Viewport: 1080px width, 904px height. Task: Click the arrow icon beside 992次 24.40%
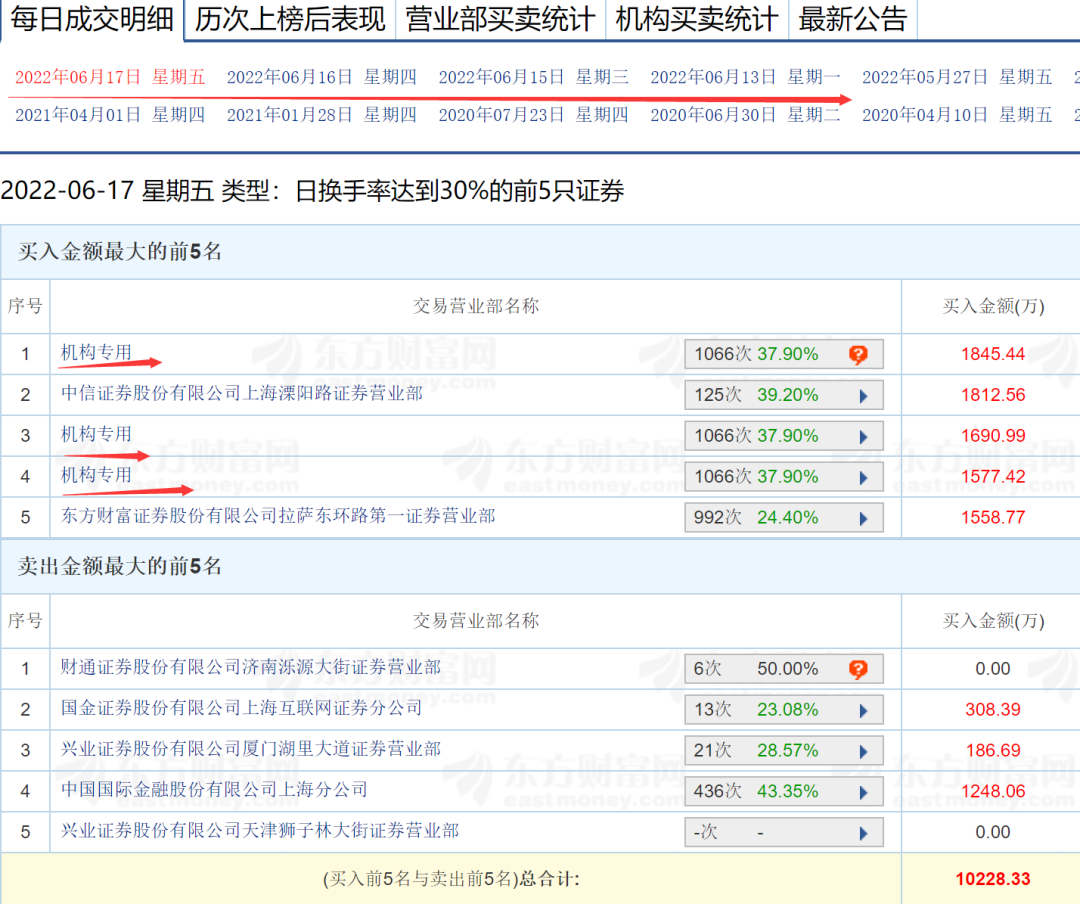coord(863,518)
